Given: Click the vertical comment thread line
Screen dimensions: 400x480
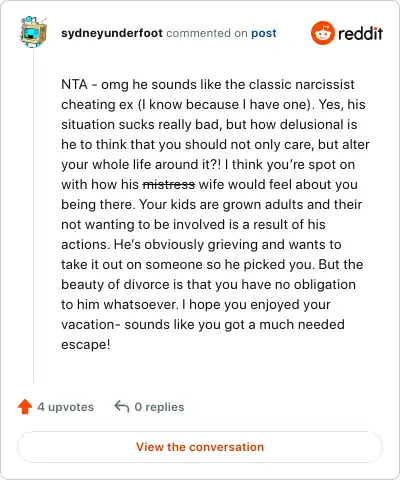Looking at the screenshot, I should pos(33,216).
